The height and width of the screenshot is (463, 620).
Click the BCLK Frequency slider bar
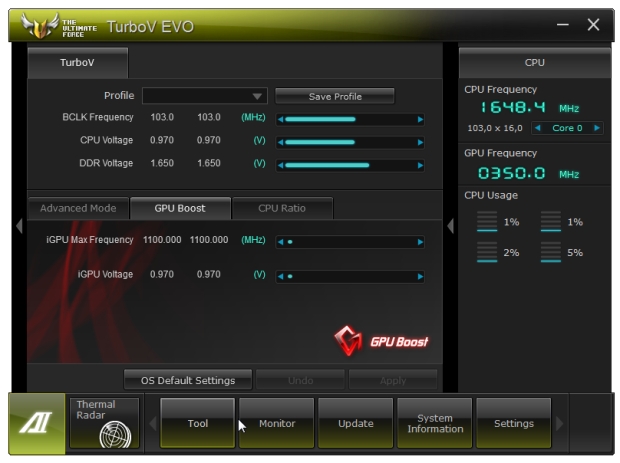click(x=350, y=119)
